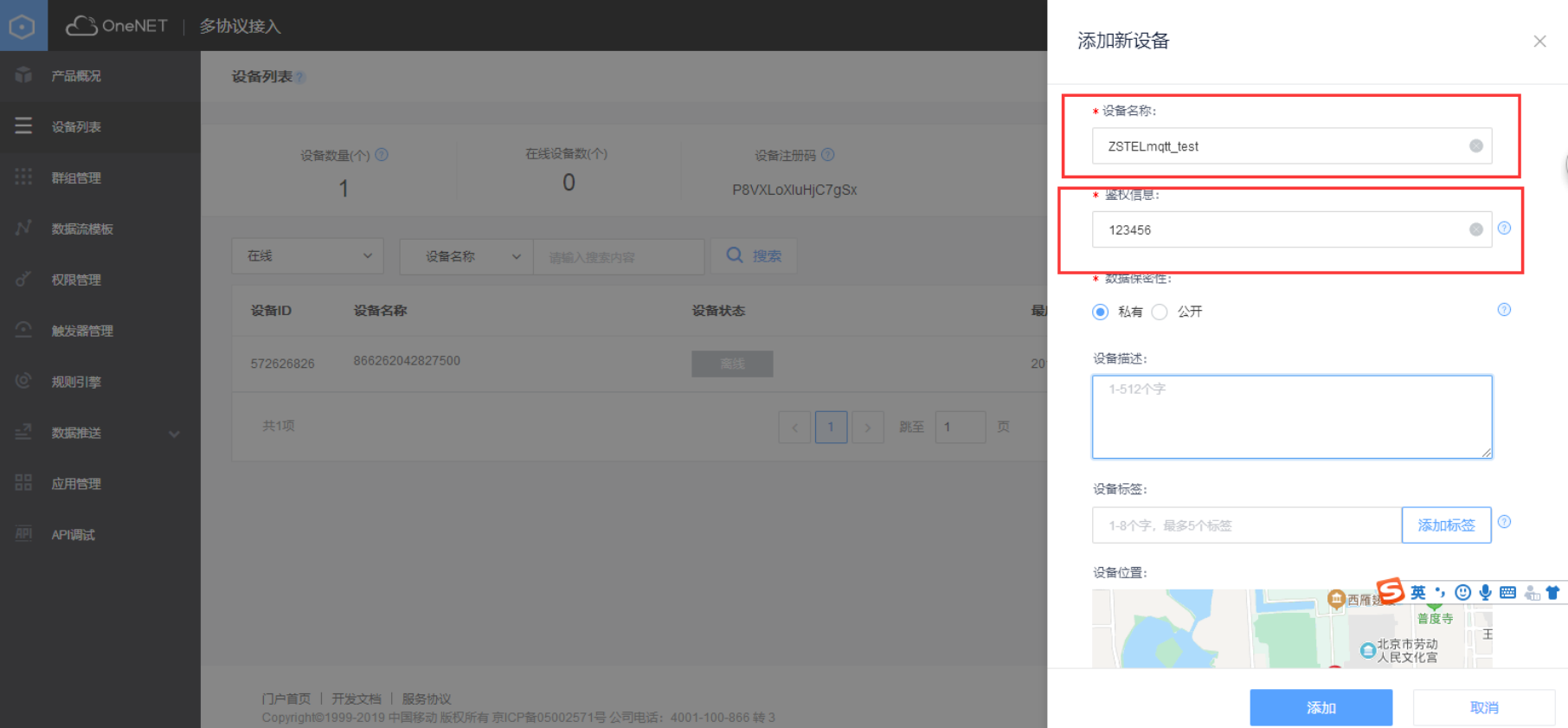Click the 鉴权信息 input with 123456
The height and width of the screenshot is (728, 1568).
1292,229
